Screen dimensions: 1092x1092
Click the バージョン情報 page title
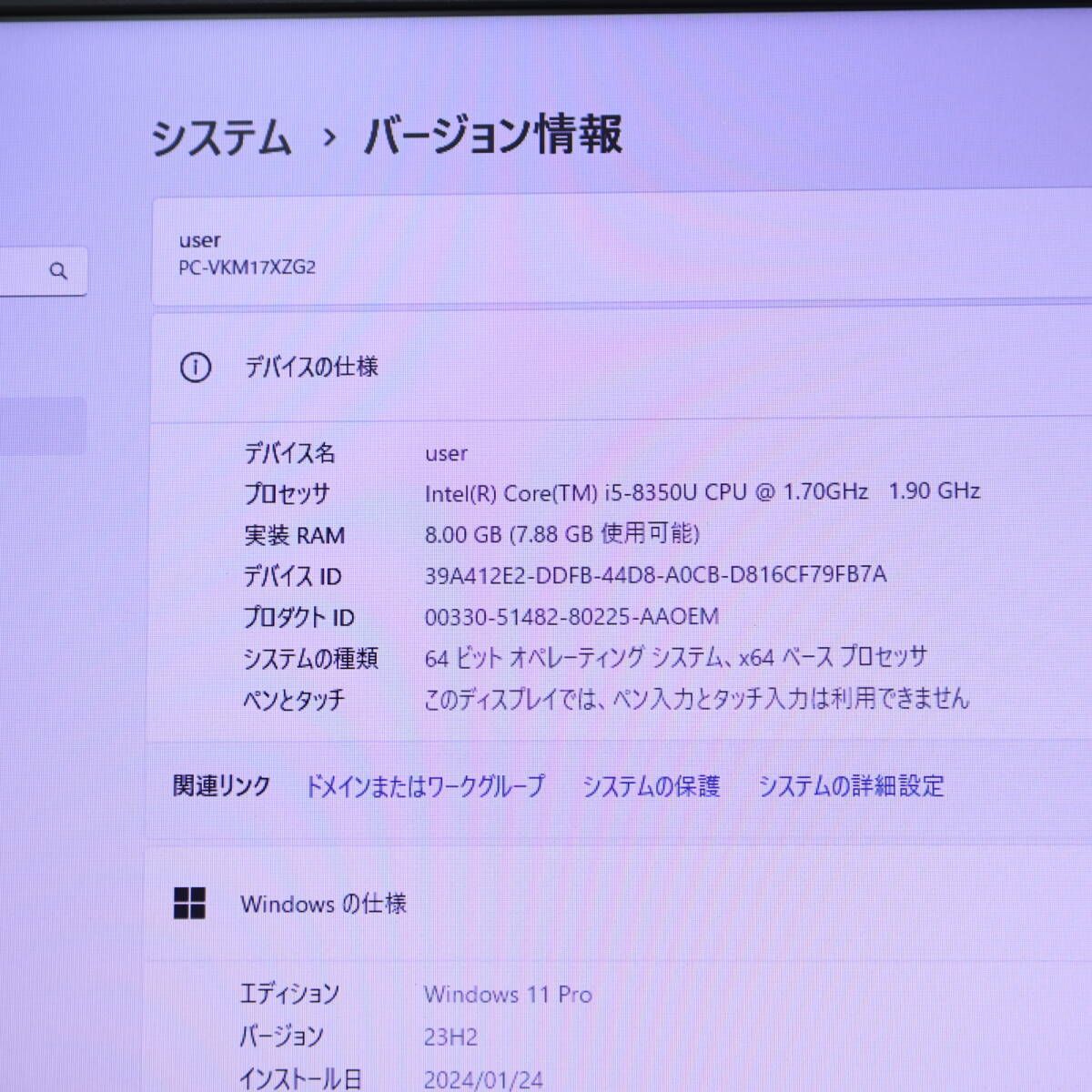pyautogui.click(x=493, y=136)
